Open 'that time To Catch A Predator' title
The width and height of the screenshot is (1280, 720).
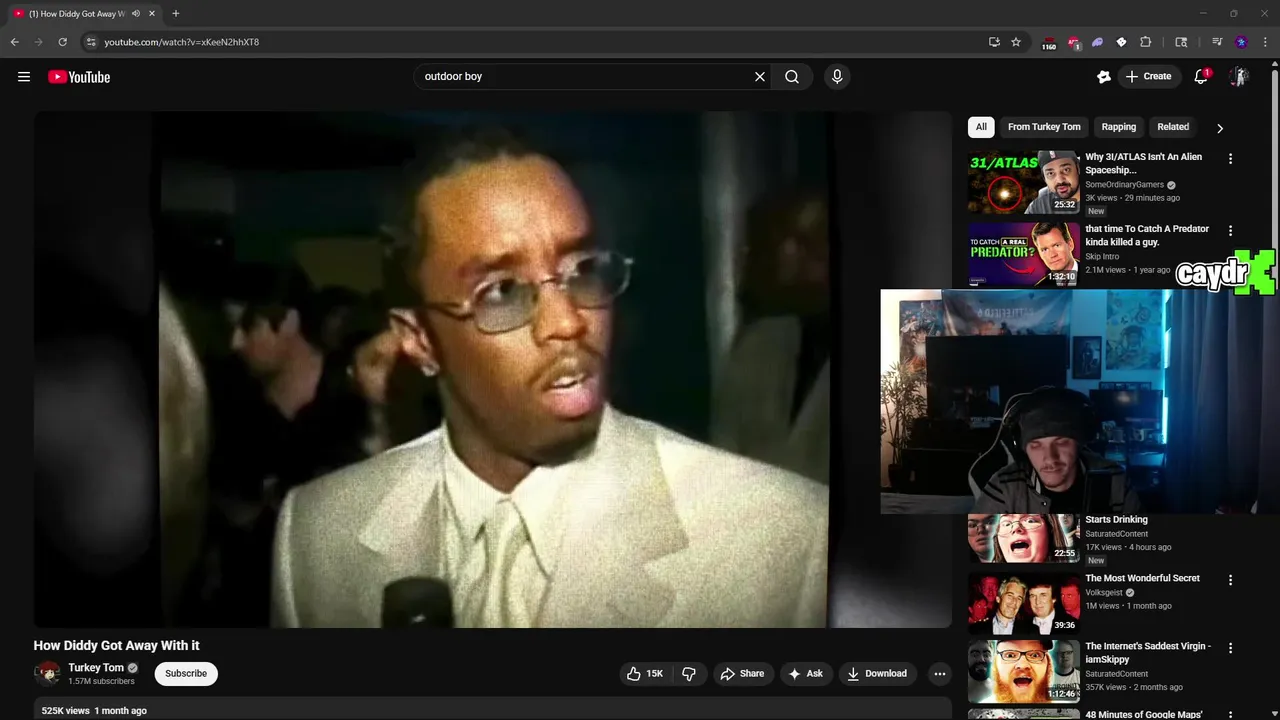1147,235
